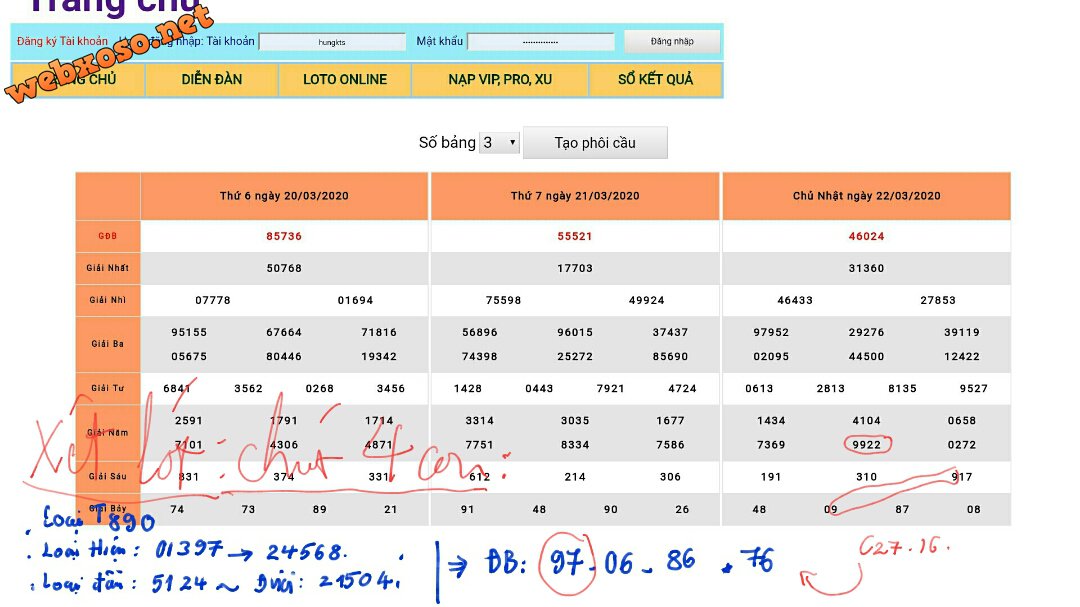Select the GĐB row label
The image size is (1080, 607).
107,236
